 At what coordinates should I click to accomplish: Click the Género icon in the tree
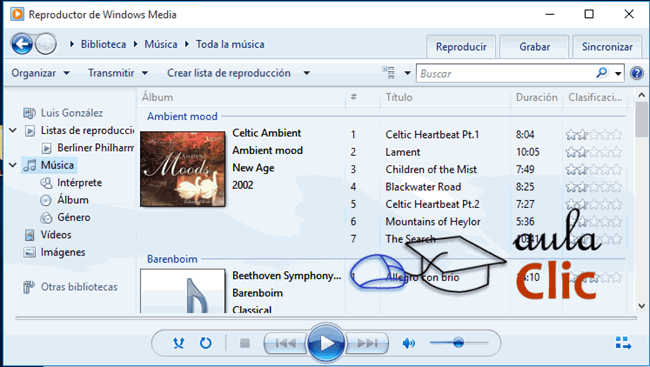point(46,218)
